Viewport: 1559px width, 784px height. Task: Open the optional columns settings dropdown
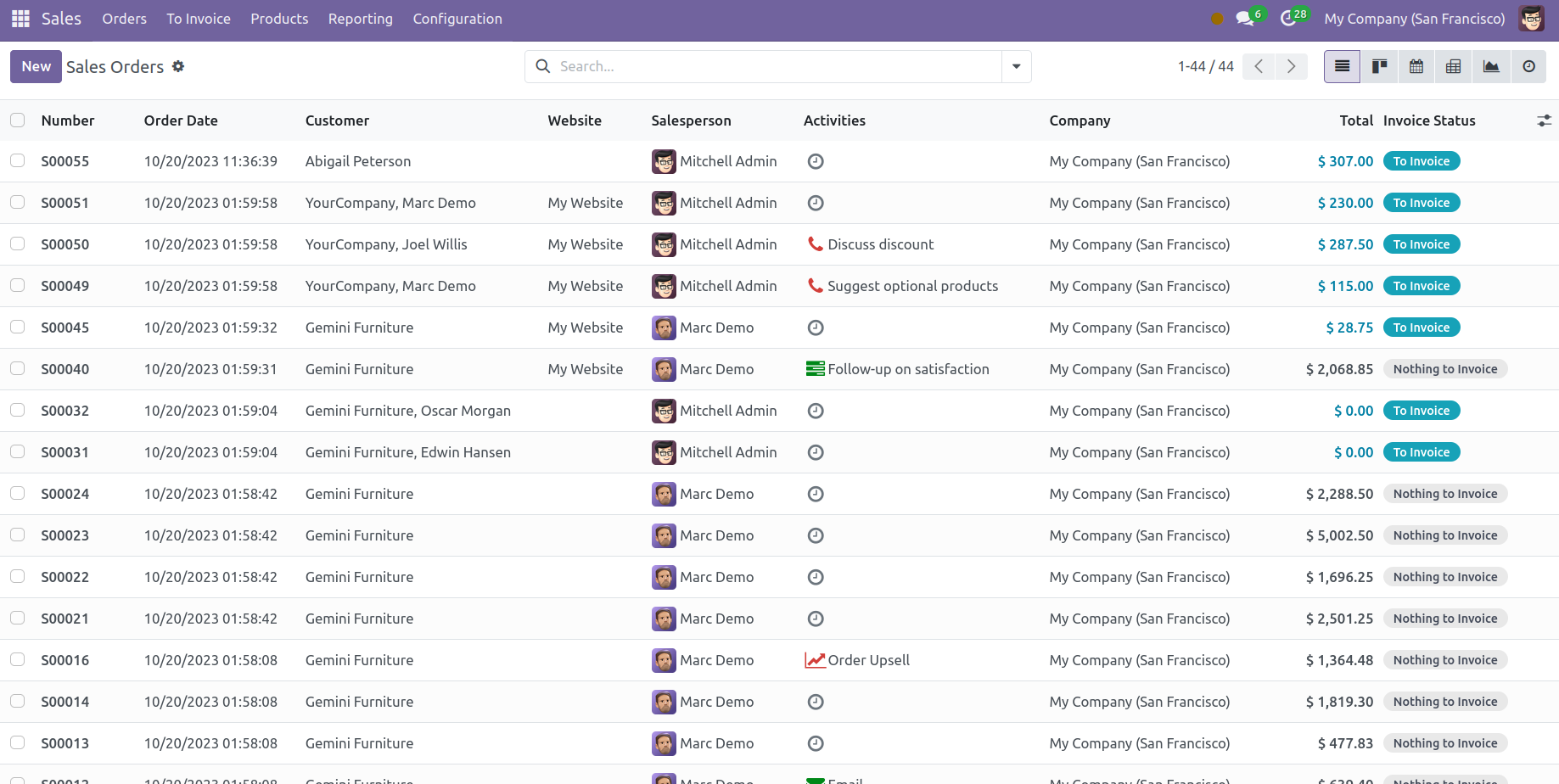pyautogui.click(x=1544, y=120)
